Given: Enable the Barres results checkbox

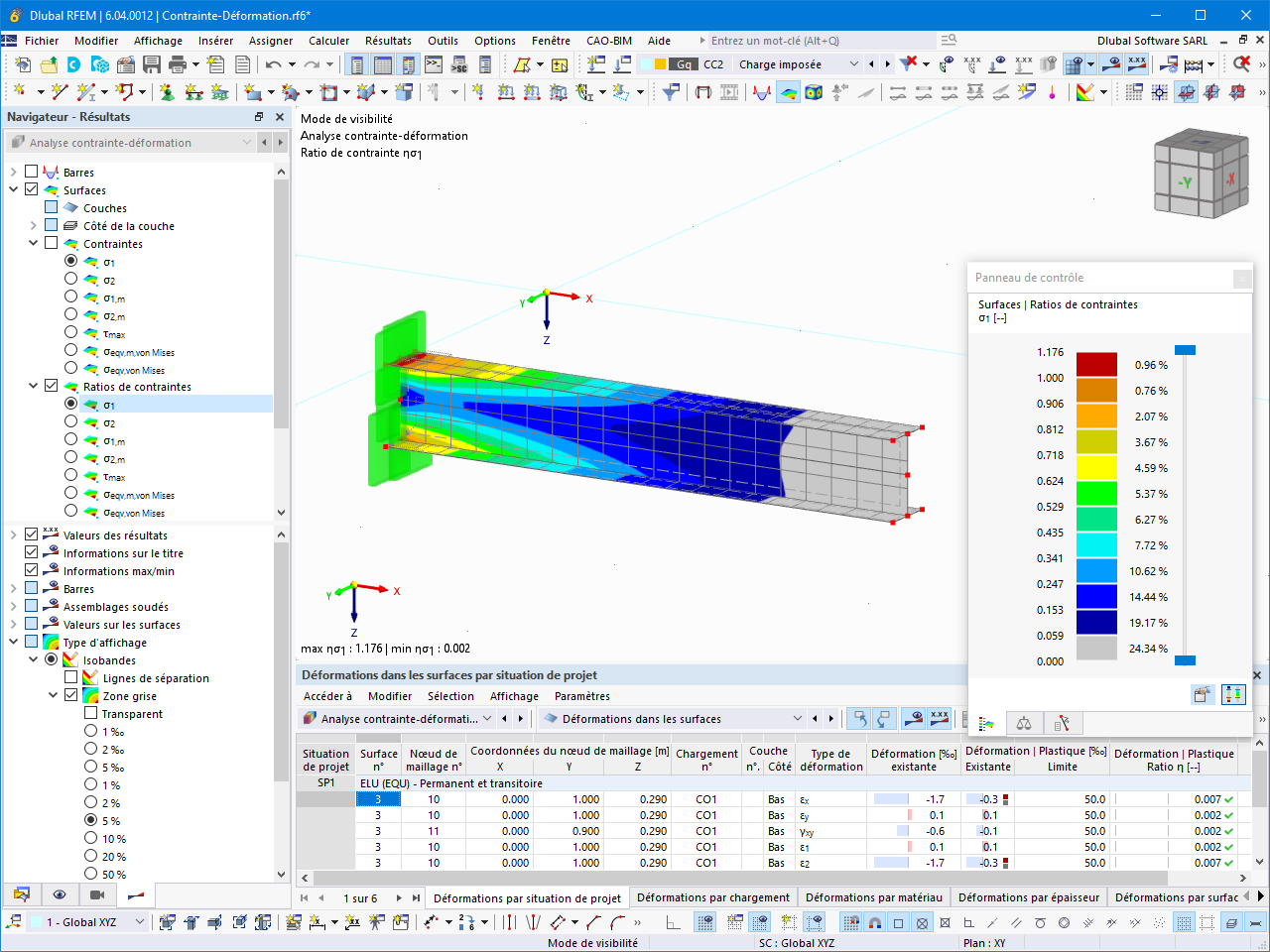Looking at the screenshot, I should [32, 172].
